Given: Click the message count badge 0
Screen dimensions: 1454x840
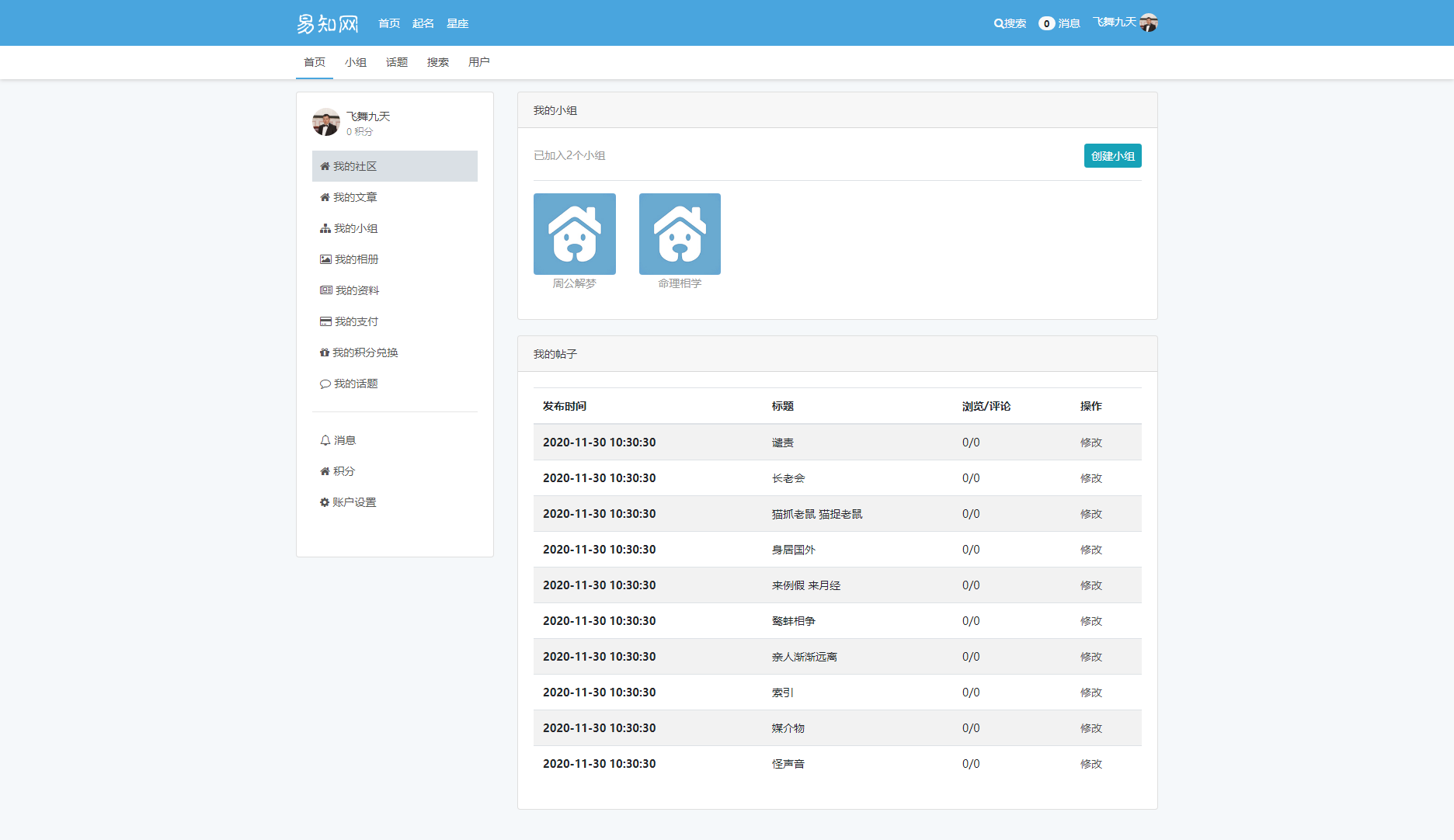Looking at the screenshot, I should (x=1046, y=23).
